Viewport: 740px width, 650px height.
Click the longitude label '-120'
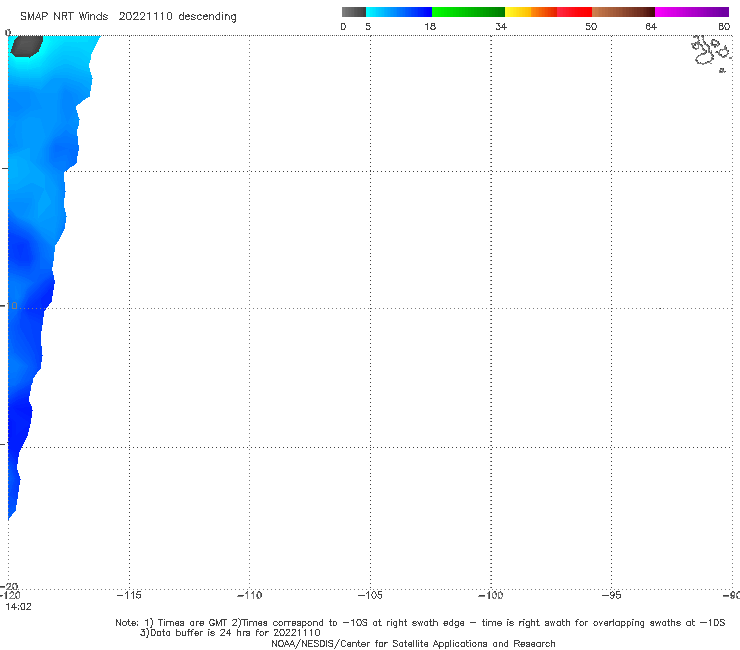tap(10, 595)
